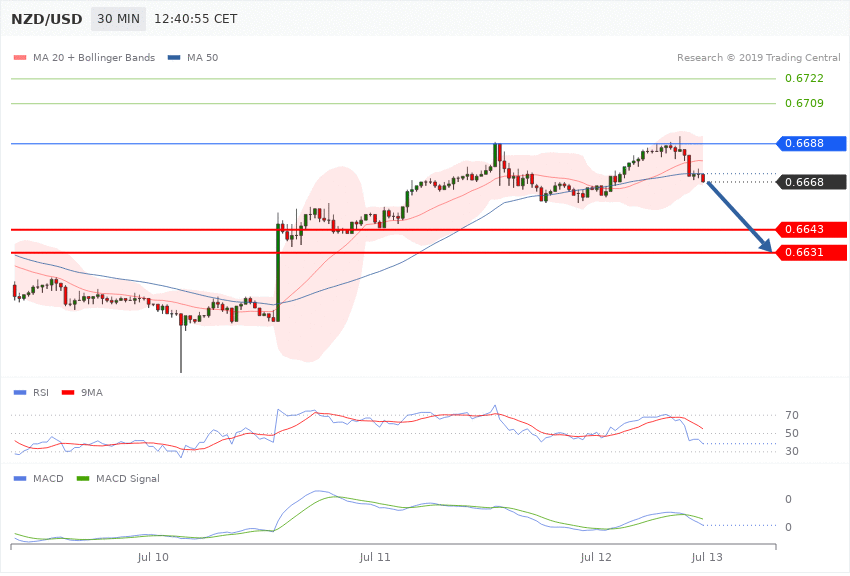Image resolution: width=850 pixels, height=576 pixels.
Task: Click the Jul 11 date axis label
Action: tap(375, 557)
